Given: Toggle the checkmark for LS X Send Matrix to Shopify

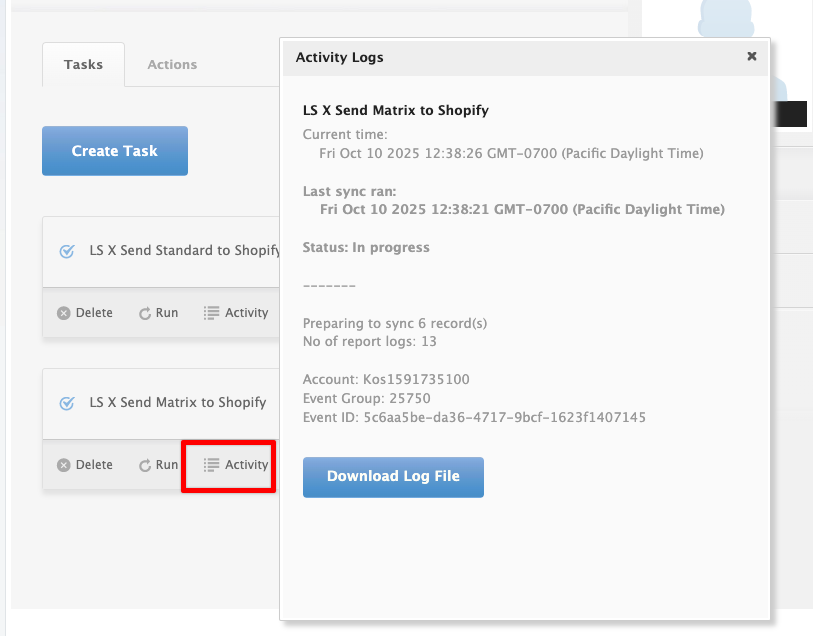Looking at the screenshot, I should pyautogui.click(x=67, y=403).
